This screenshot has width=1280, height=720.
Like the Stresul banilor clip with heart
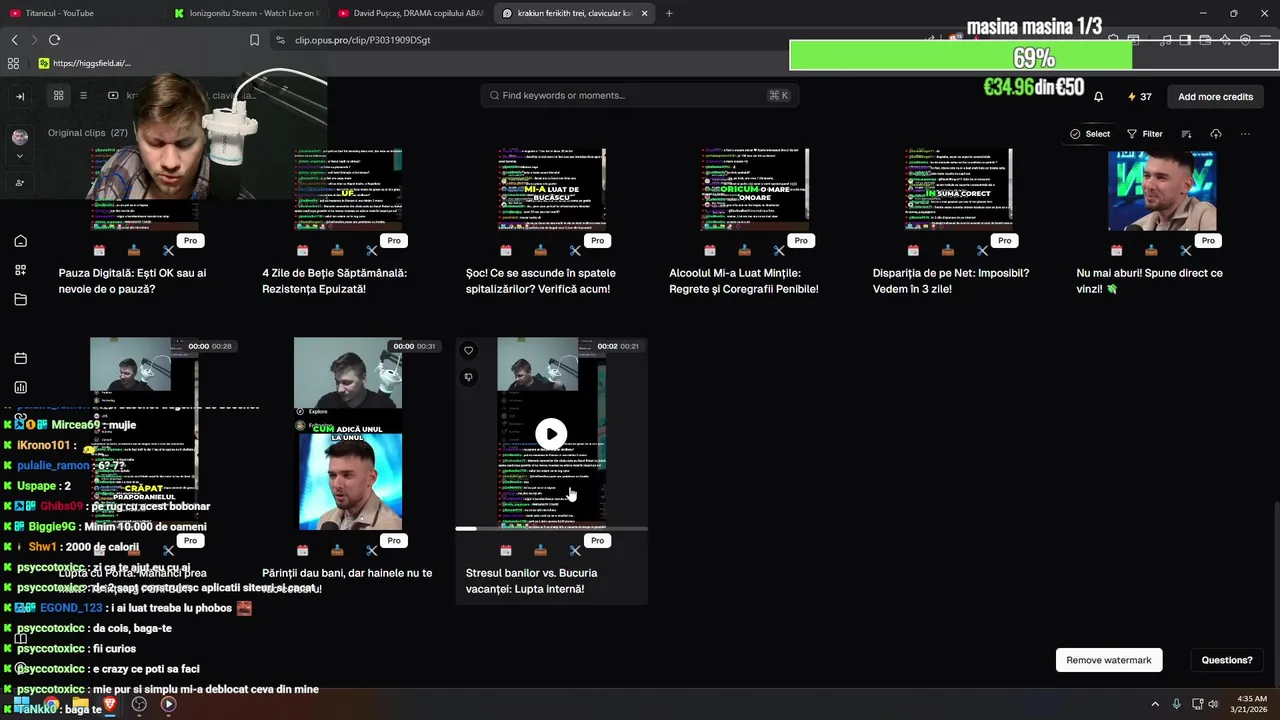[x=468, y=350]
